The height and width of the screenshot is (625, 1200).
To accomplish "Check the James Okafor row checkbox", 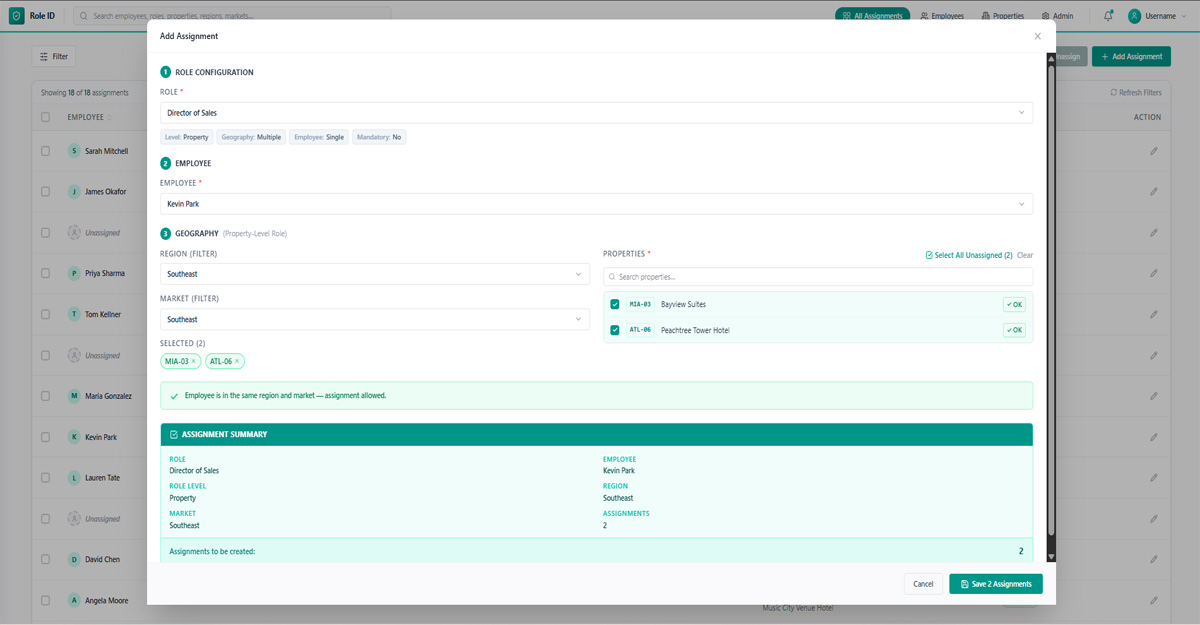I will (x=45, y=192).
